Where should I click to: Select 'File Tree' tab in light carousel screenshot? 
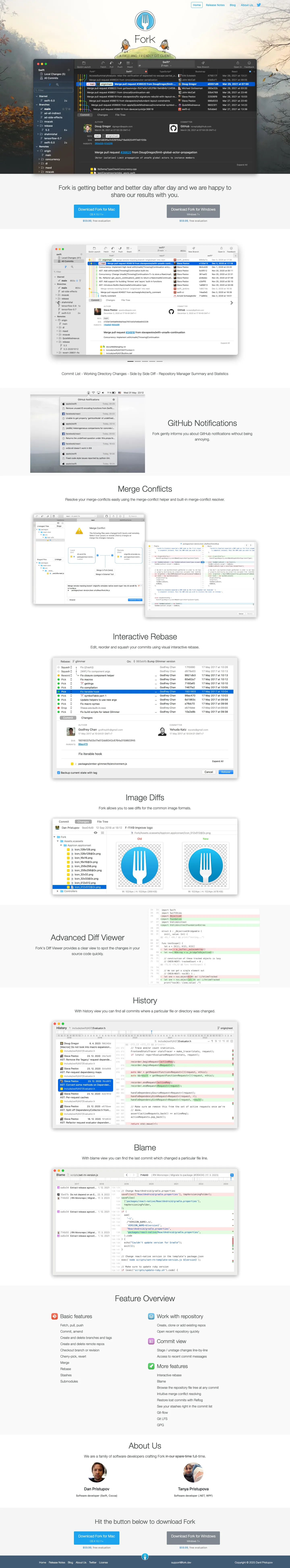coord(125,300)
